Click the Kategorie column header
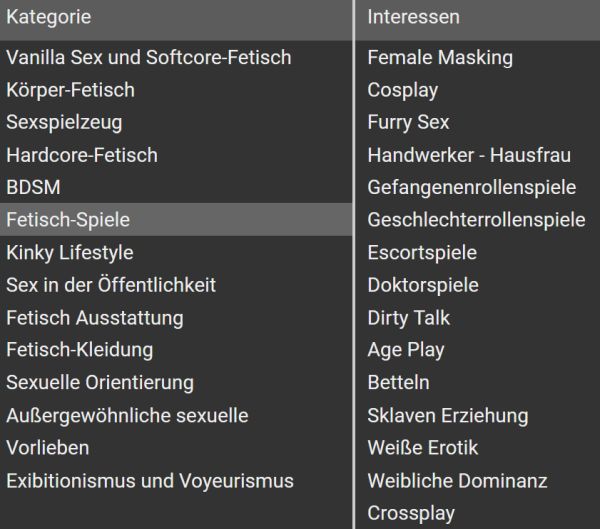 tap(49, 17)
